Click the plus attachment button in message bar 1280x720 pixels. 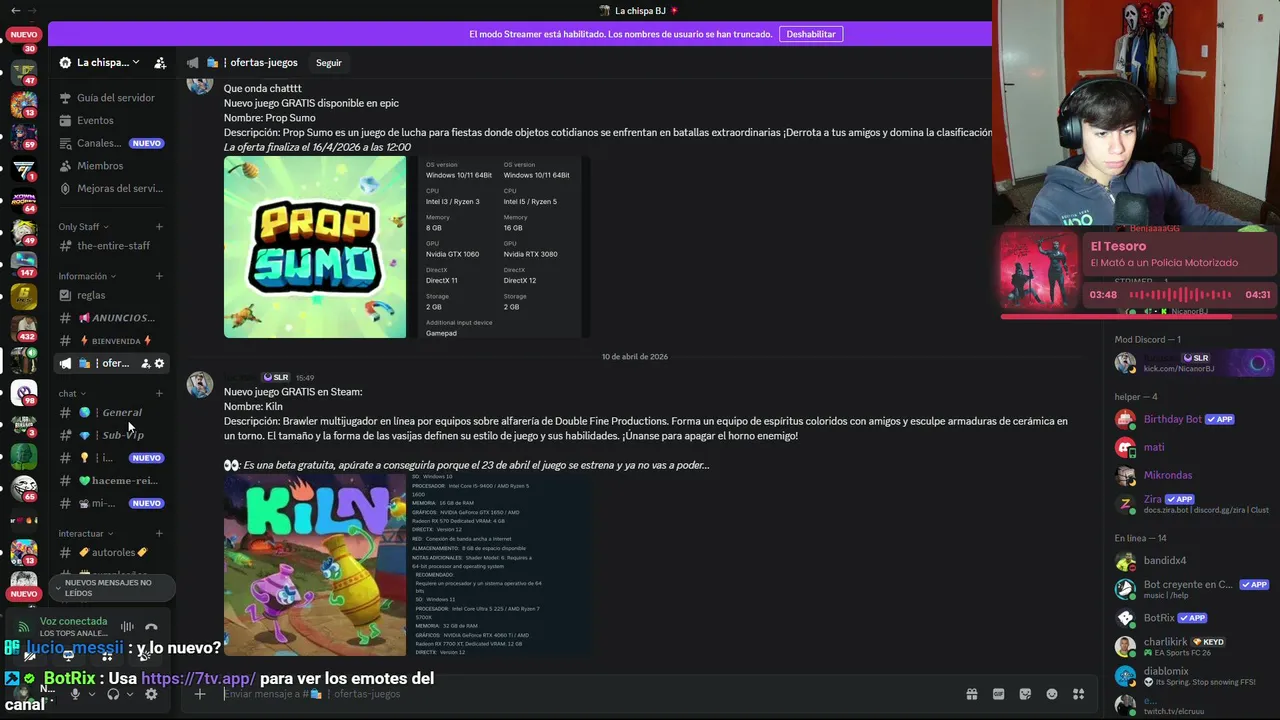click(200, 694)
